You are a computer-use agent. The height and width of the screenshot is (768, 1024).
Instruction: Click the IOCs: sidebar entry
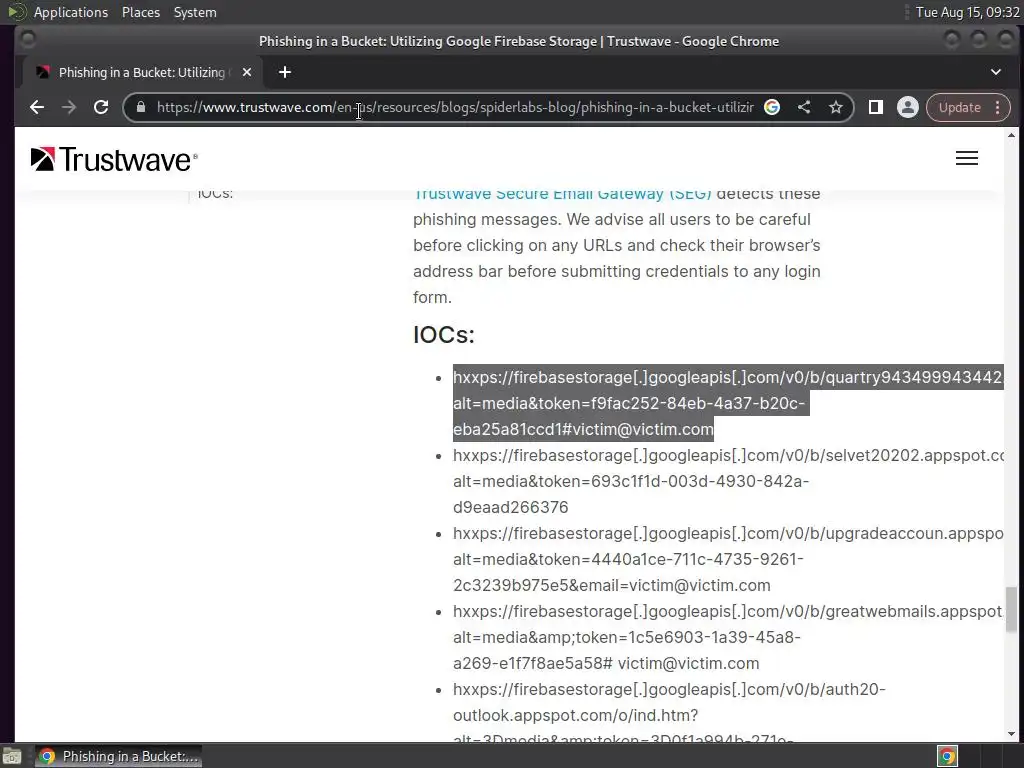coord(215,193)
